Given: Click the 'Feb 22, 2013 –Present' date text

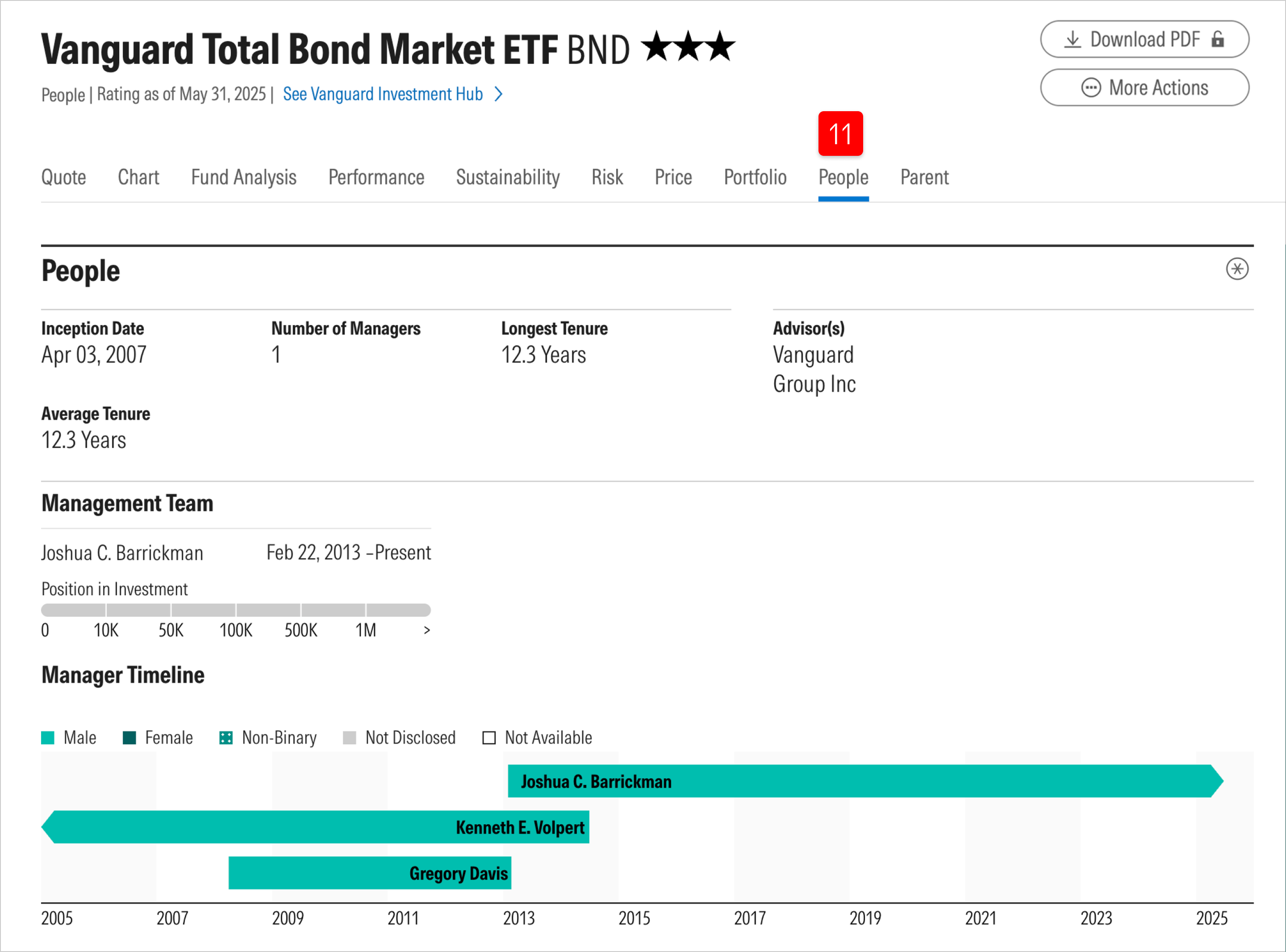Looking at the screenshot, I should (349, 553).
